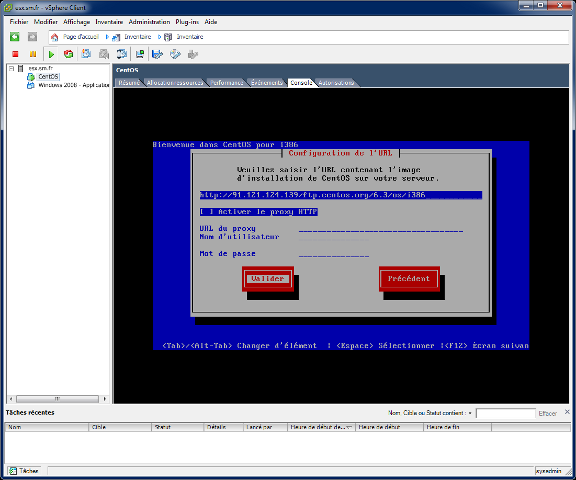The height and width of the screenshot is (480, 576).
Task: Switch to the Performance tab
Action: [x=227, y=83]
